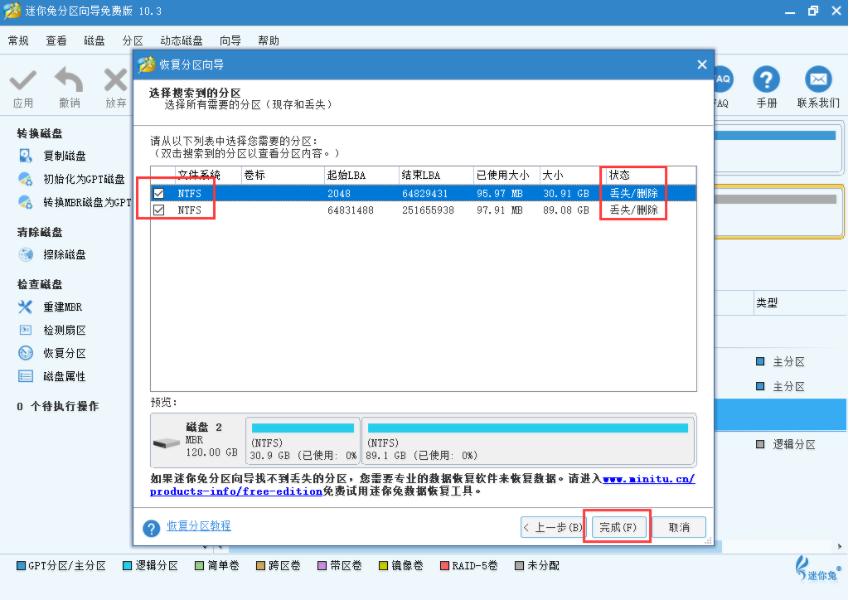Click the 完成(F) Finish button
This screenshot has height=600, width=849.
click(617, 527)
